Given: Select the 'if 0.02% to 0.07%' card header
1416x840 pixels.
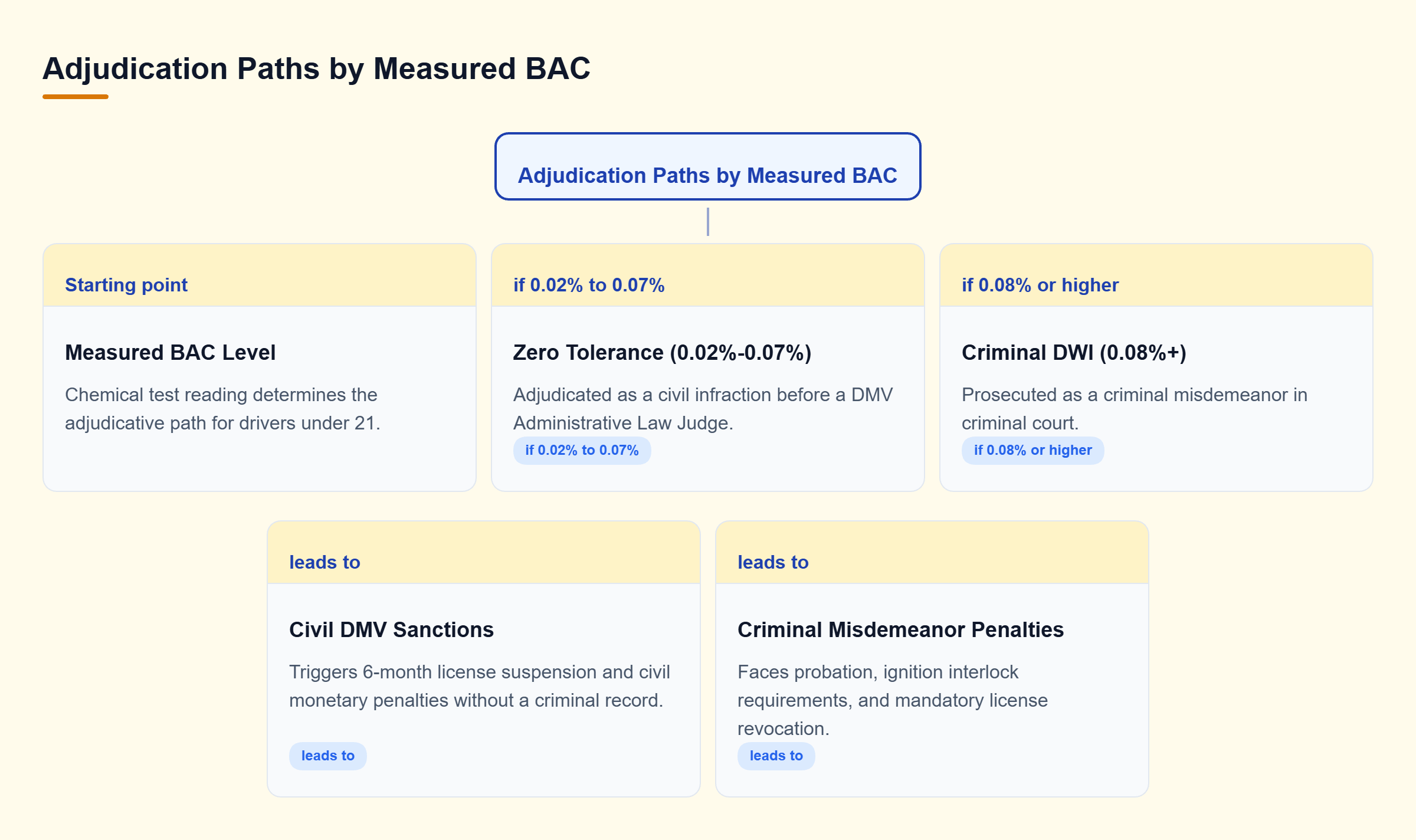Looking at the screenshot, I should click(707, 275).
